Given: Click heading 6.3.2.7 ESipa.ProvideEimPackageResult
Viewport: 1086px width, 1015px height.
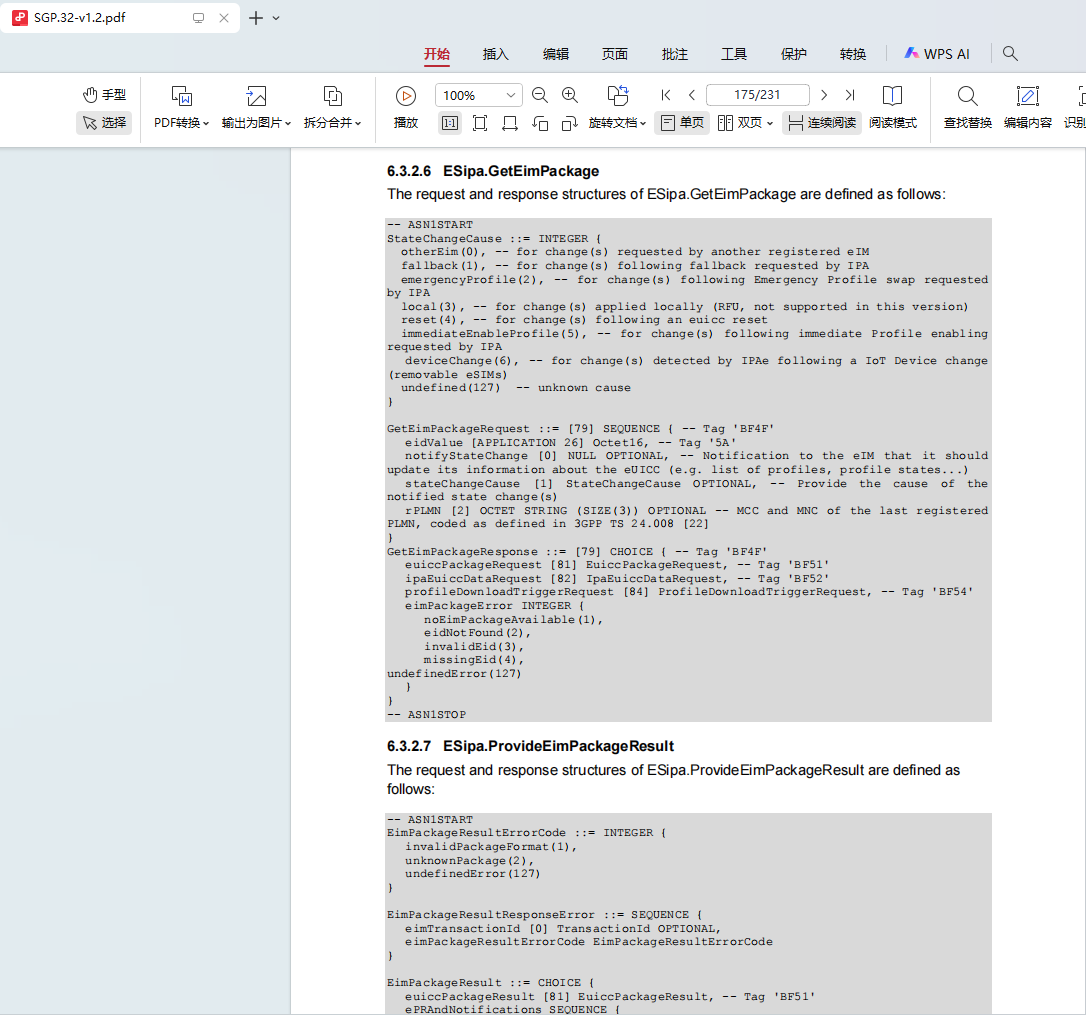Looking at the screenshot, I should pyautogui.click(x=531, y=746).
